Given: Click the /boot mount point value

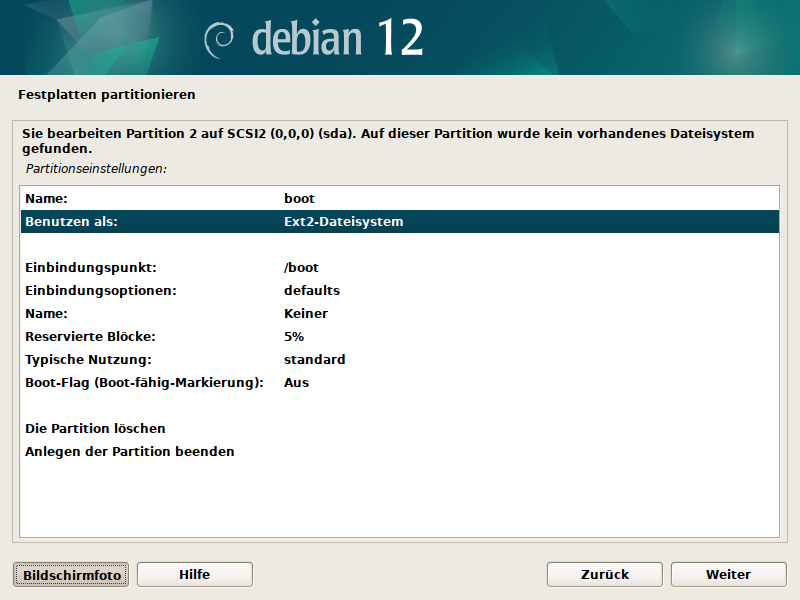Looking at the screenshot, I should coord(301,268).
